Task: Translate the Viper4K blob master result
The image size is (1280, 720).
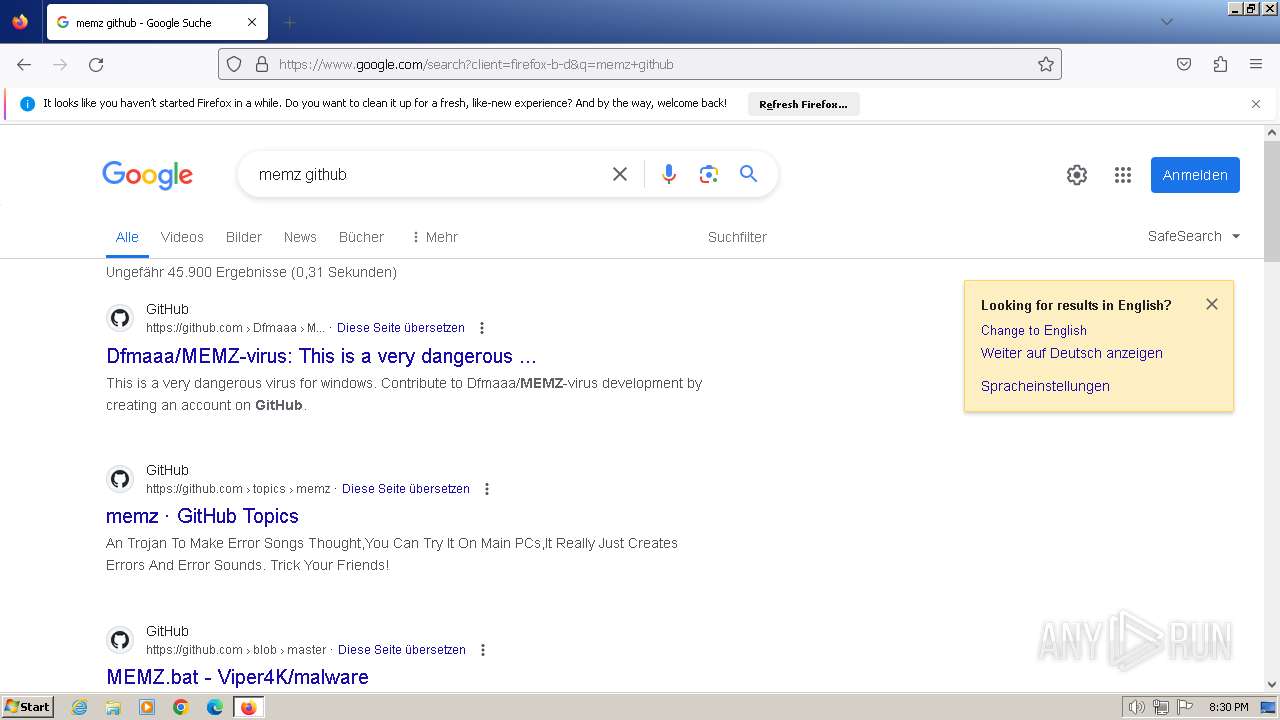Action: 402,650
